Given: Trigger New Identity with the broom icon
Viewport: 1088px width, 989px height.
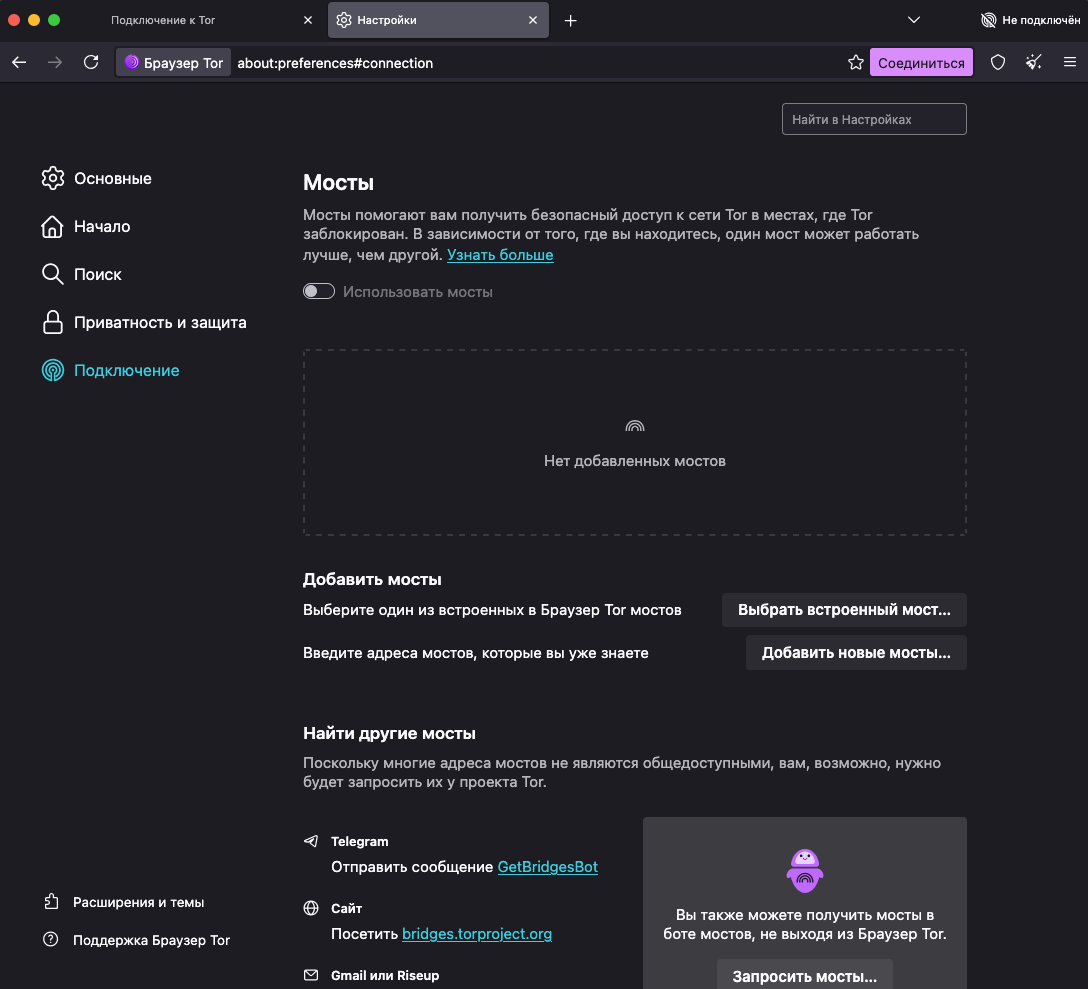Looking at the screenshot, I should tap(1034, 61).
